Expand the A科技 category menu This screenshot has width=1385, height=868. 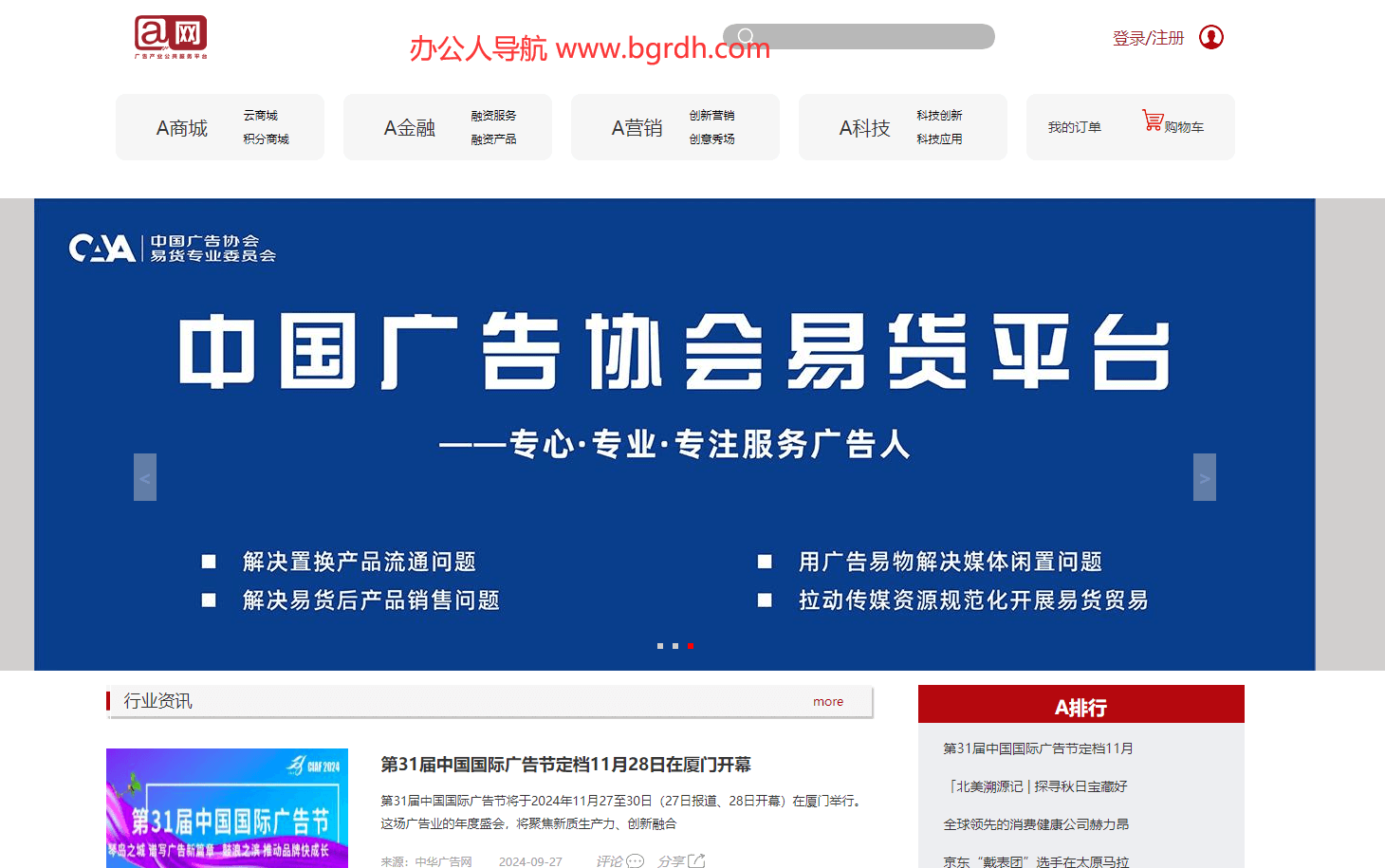[x=865, y=127]
